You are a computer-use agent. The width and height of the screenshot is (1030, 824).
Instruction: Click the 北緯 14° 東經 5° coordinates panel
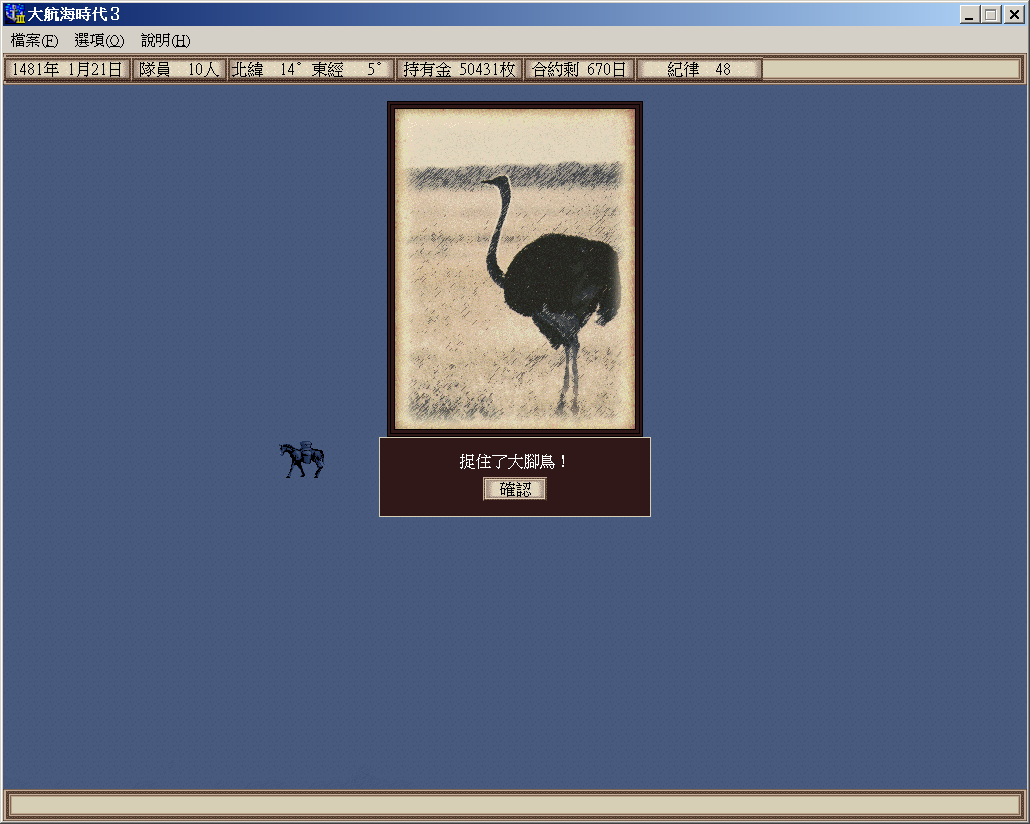pyautogui.click(x=310, y=70)
